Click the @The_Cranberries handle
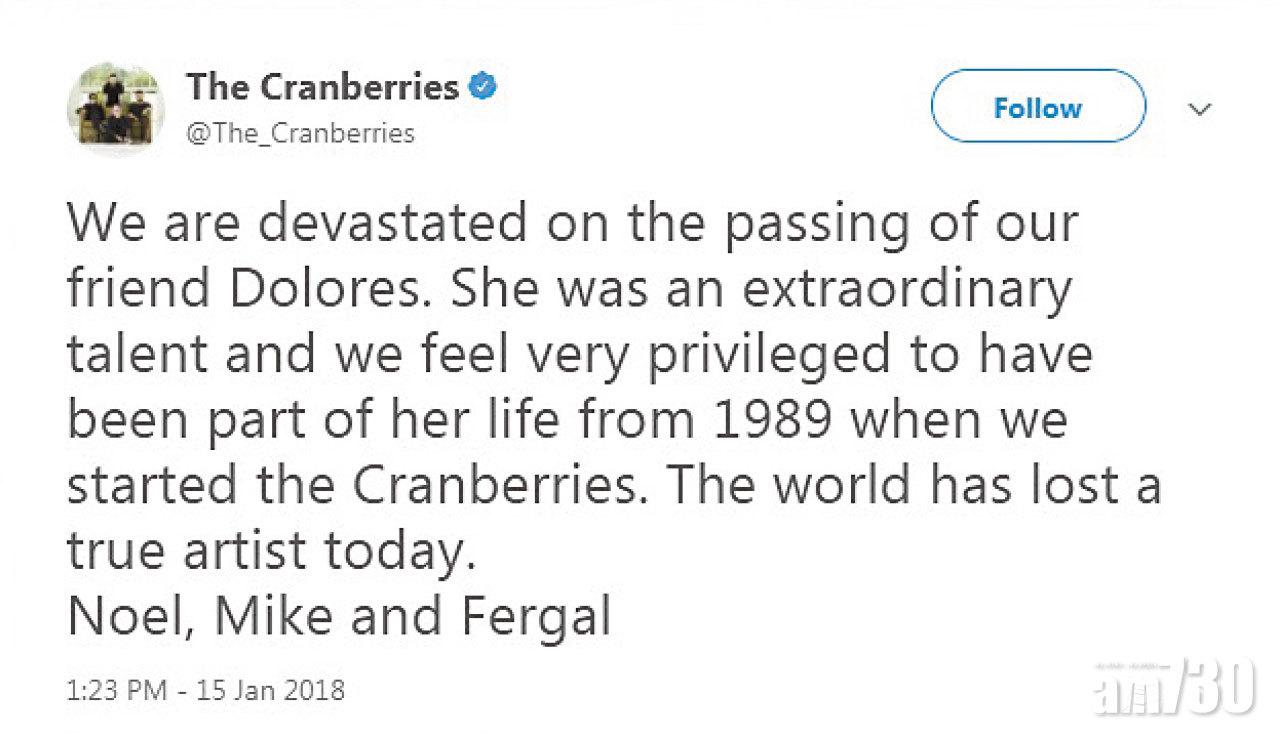 300,133
